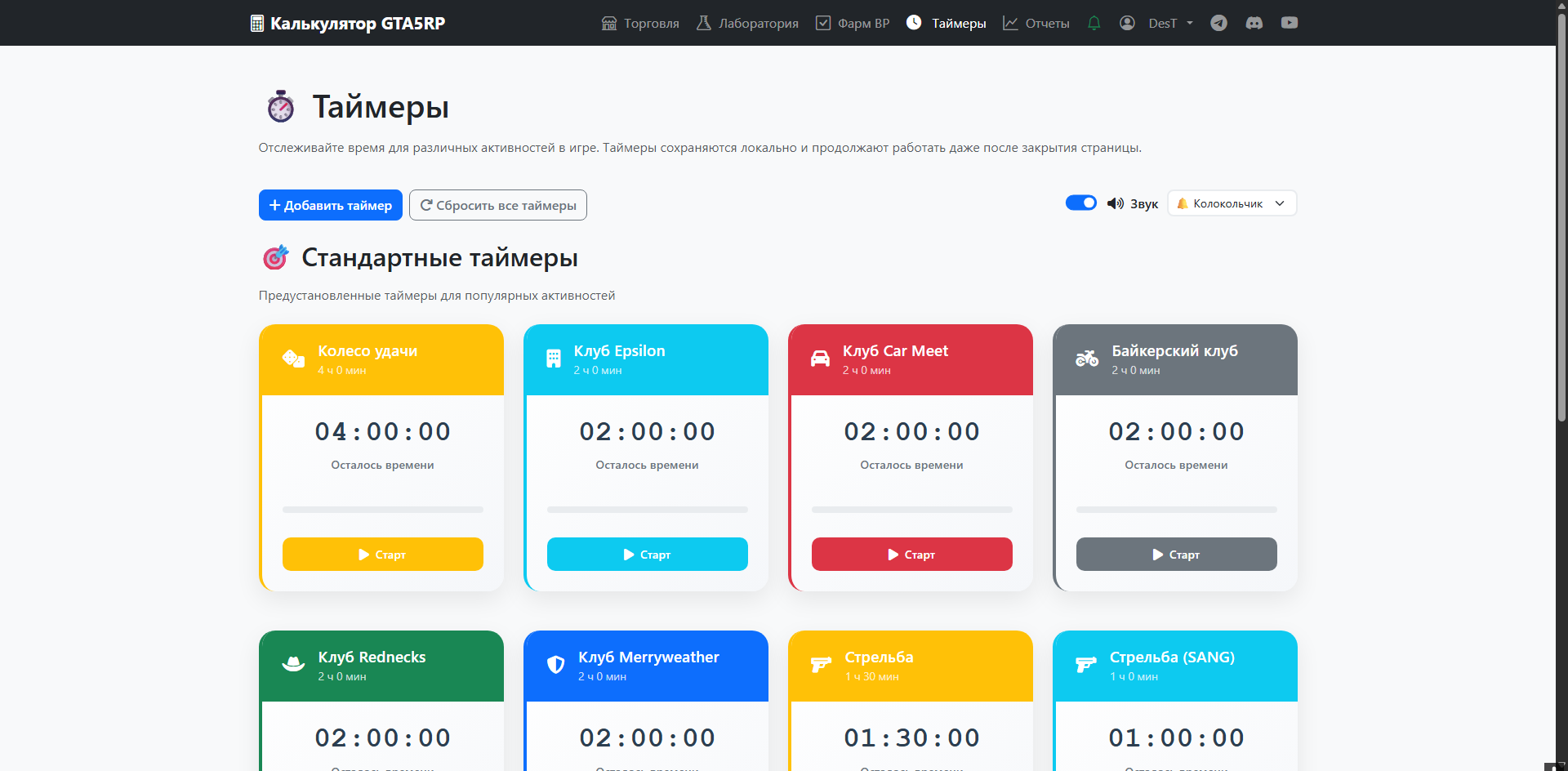The height and width of the screenshot is (771, 1568).
Task: Navigate to Фарм BP
Action: click(x=853, y=23)
